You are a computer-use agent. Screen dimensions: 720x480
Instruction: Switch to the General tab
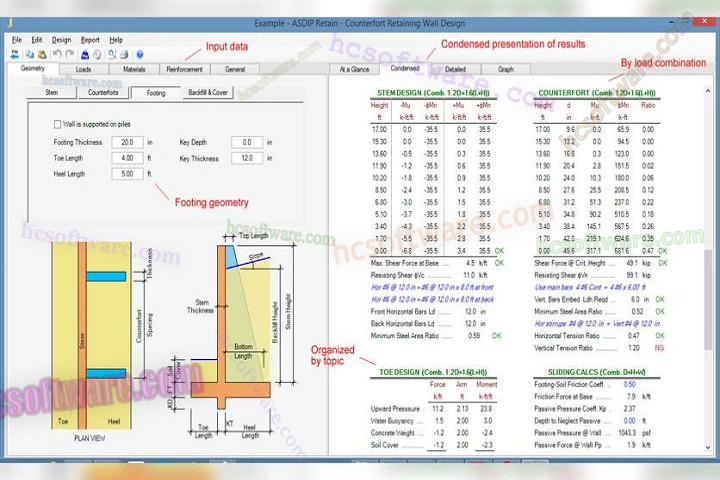pyautogui.click(x=235, y=69)
